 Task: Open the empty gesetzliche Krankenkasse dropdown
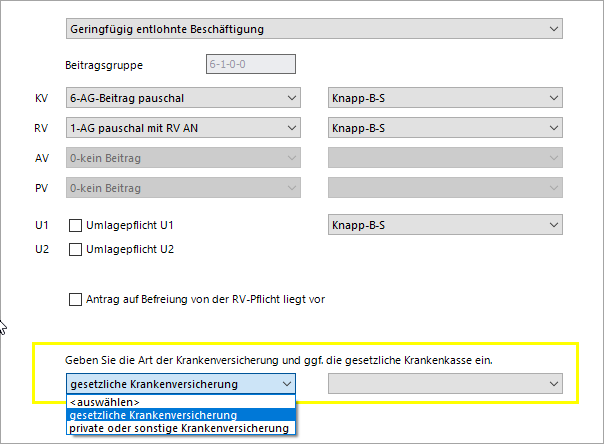coord(445,384)
